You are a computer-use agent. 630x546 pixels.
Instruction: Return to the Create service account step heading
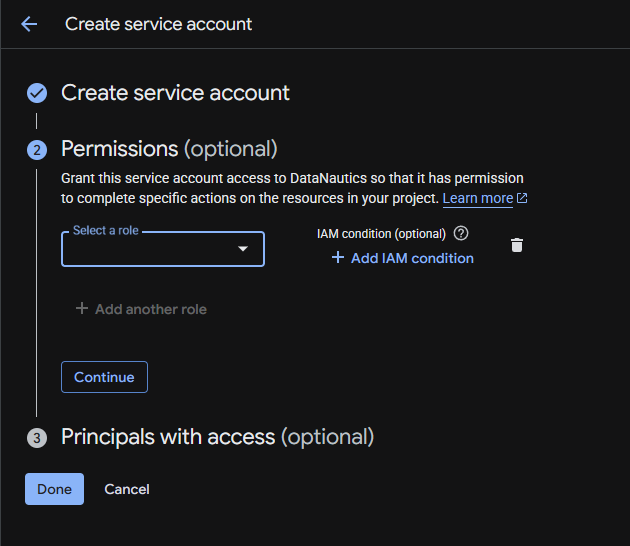pyautogui.click(x=175, y=93)
